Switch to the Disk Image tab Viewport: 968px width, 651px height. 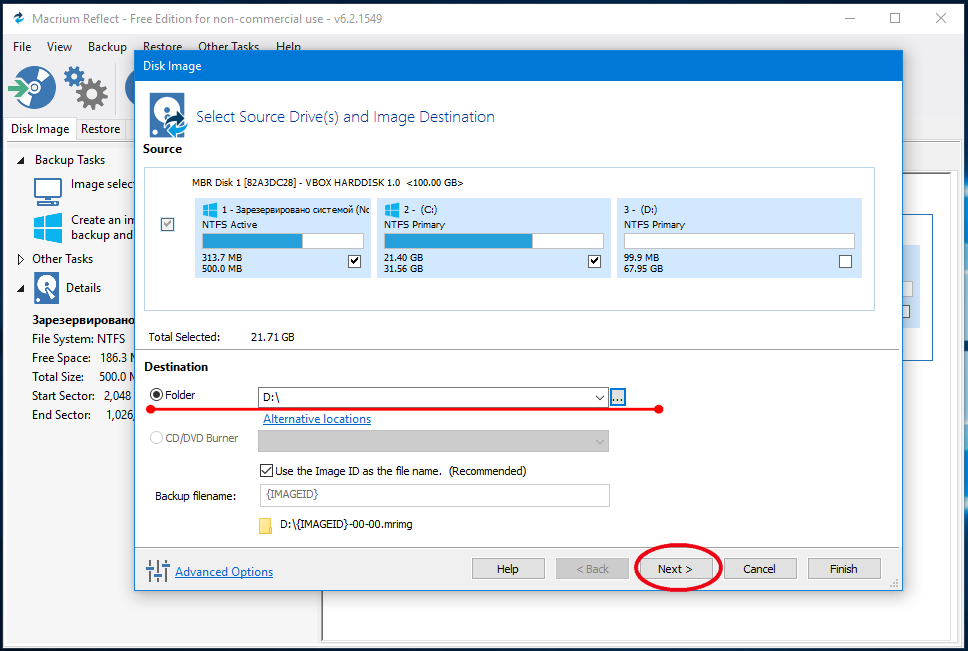click(40, 129)
